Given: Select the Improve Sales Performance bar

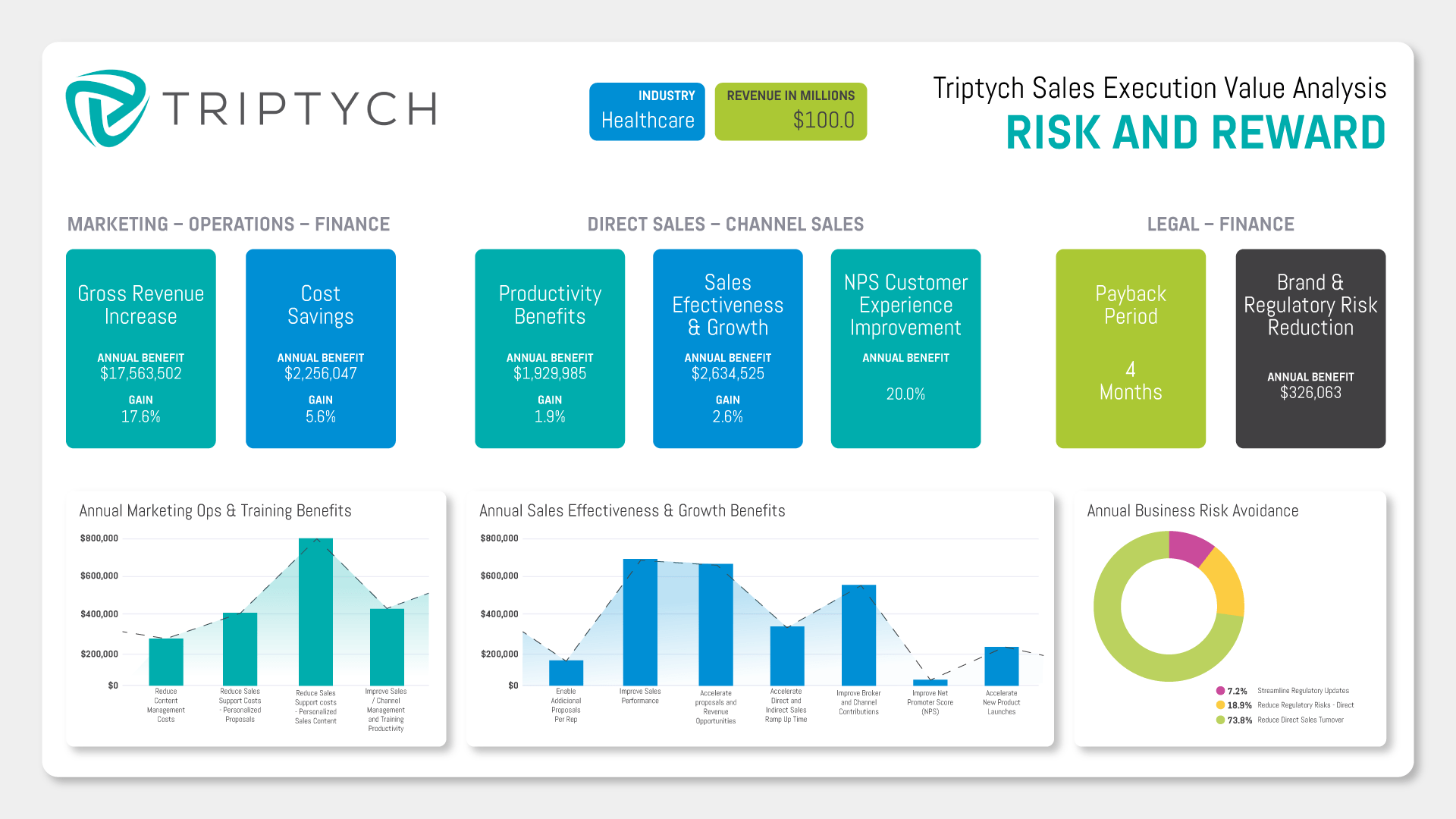Looking at the screenshot, I should click(x=641, y=622).
